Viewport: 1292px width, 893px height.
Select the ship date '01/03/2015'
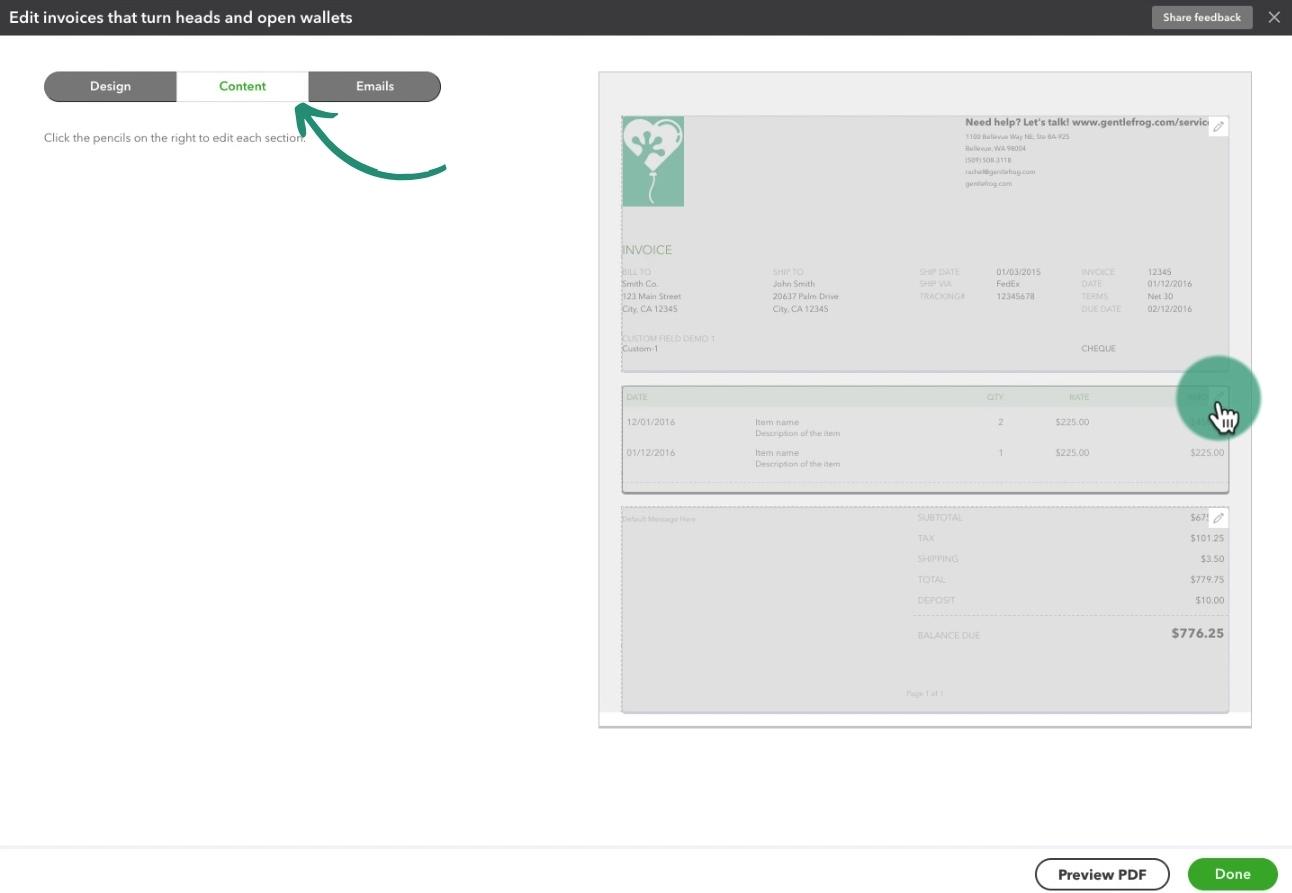coord(1018,272)
